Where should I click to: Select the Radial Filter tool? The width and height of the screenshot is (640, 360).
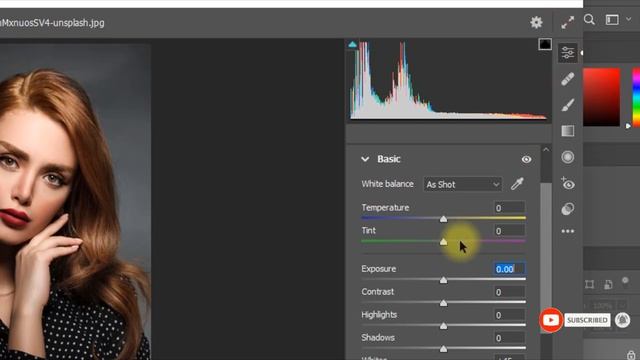(567, 157)
